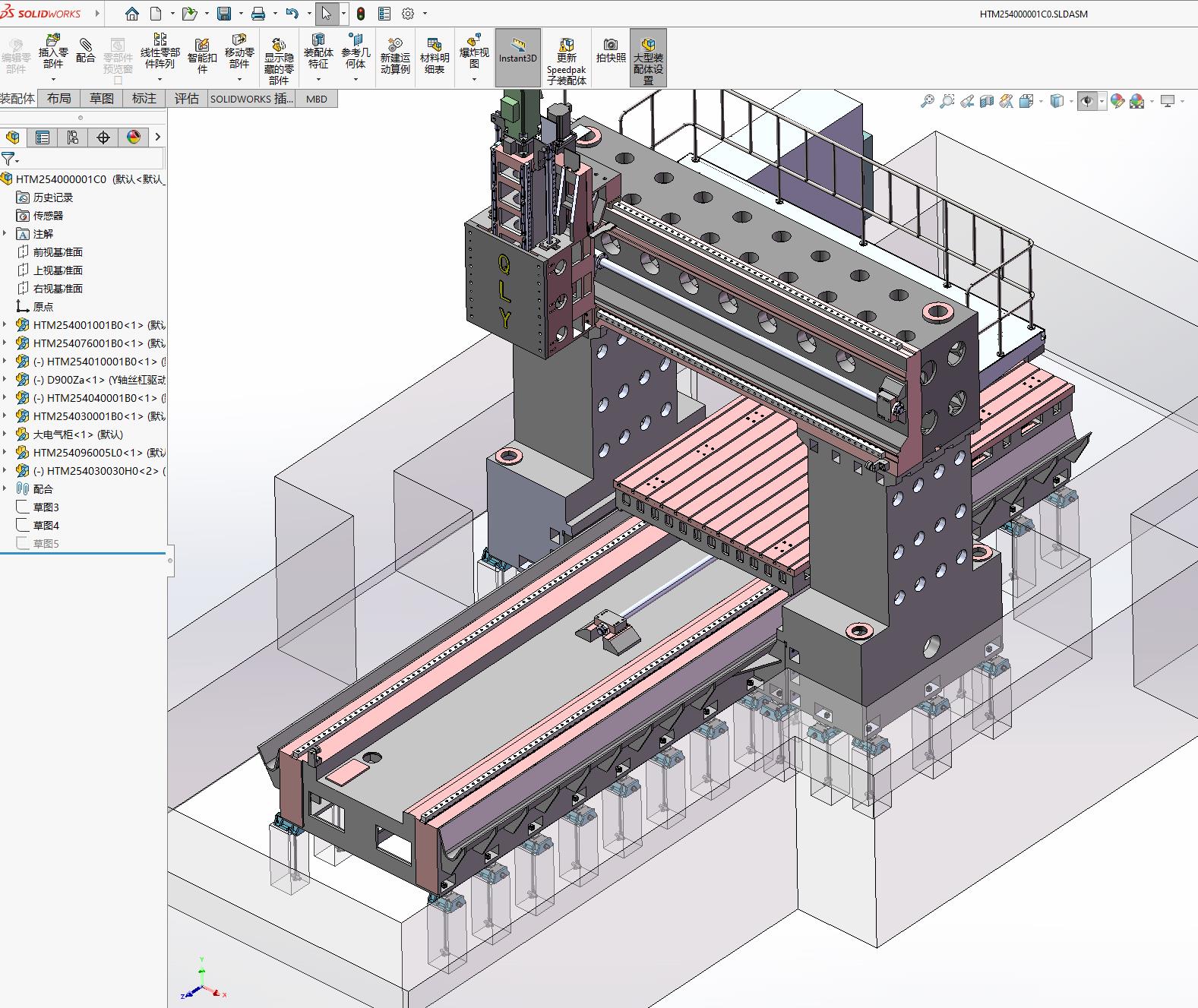Toggle 大型装配体设置 (Large Assembly Settings) button
The height and width of the screenshot is (1008, 1198).
tap(648, 58)
